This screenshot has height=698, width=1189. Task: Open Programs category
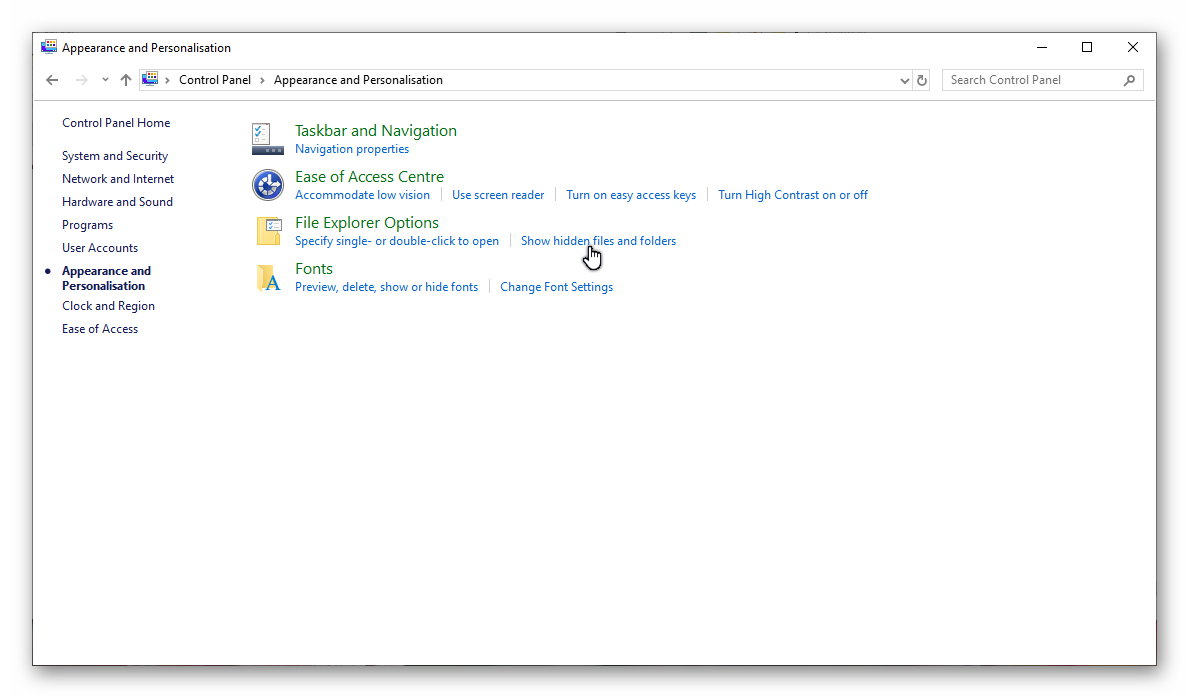[x=87, y=225]
